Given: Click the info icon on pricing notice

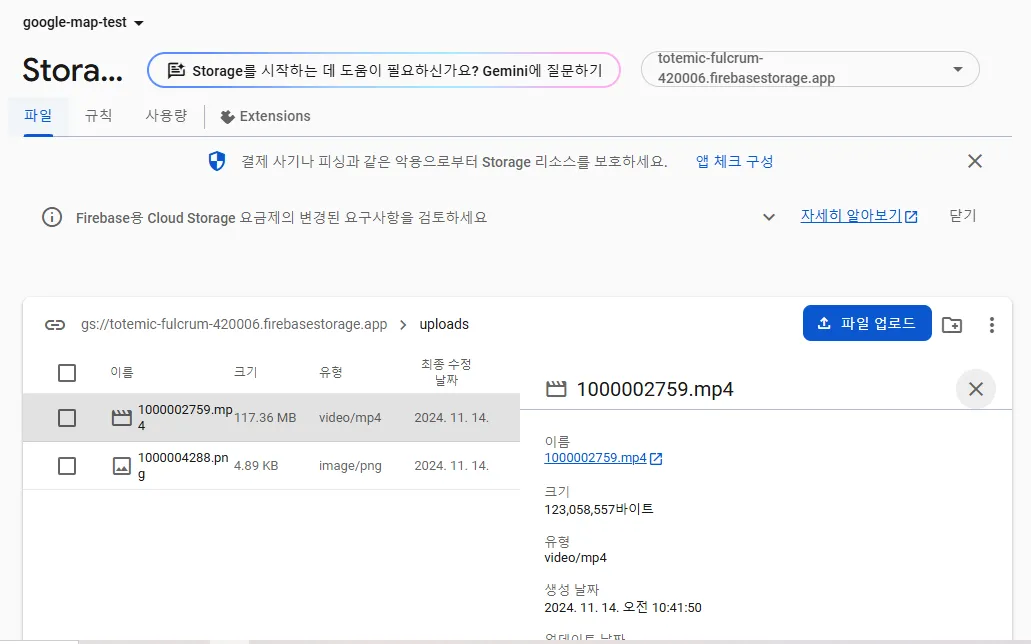Looking at the screenshot, I should 52,217.
